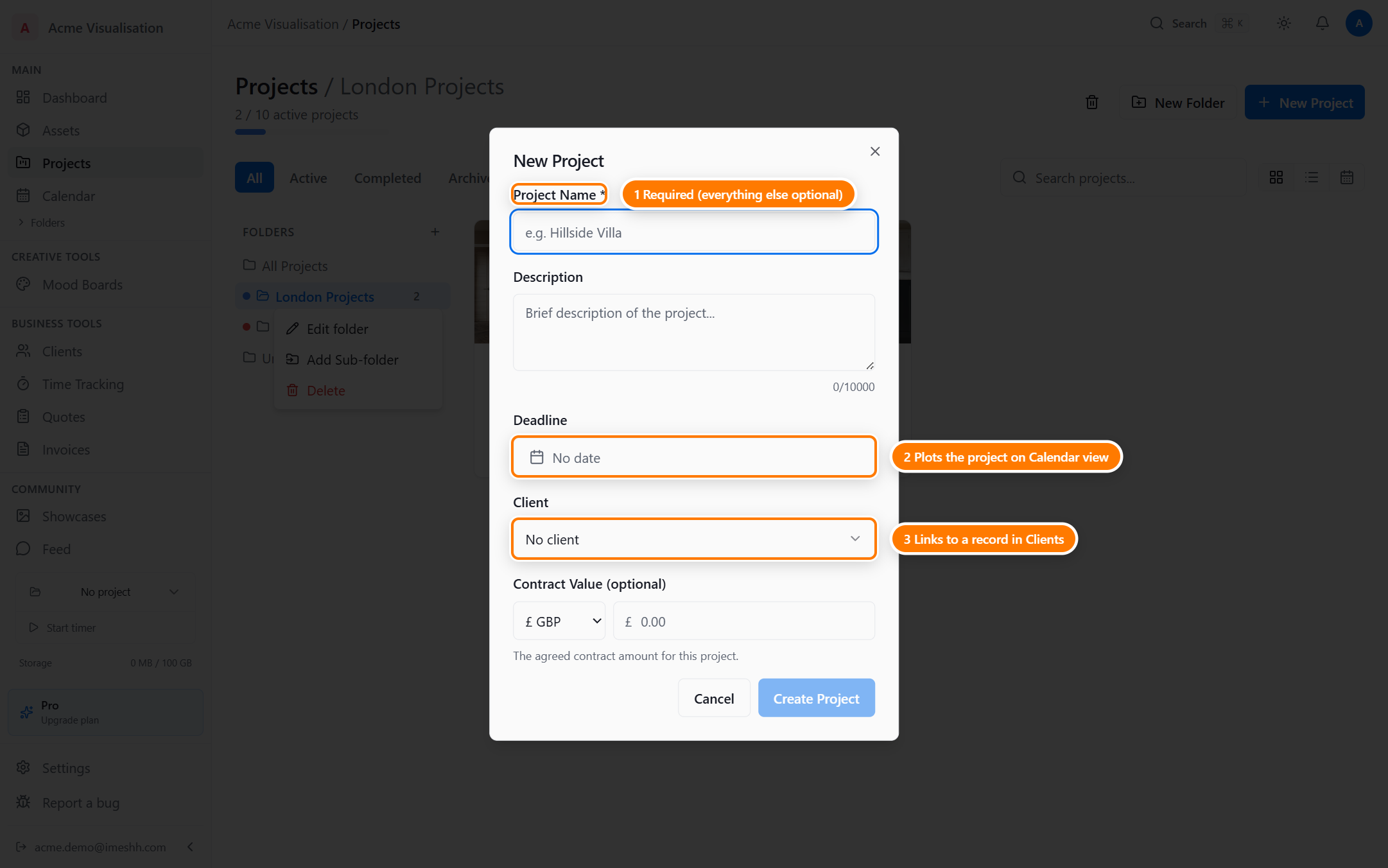
Task: Choose Edit folder from context menu
Action: pyautogui.click(x=358, y=329)
